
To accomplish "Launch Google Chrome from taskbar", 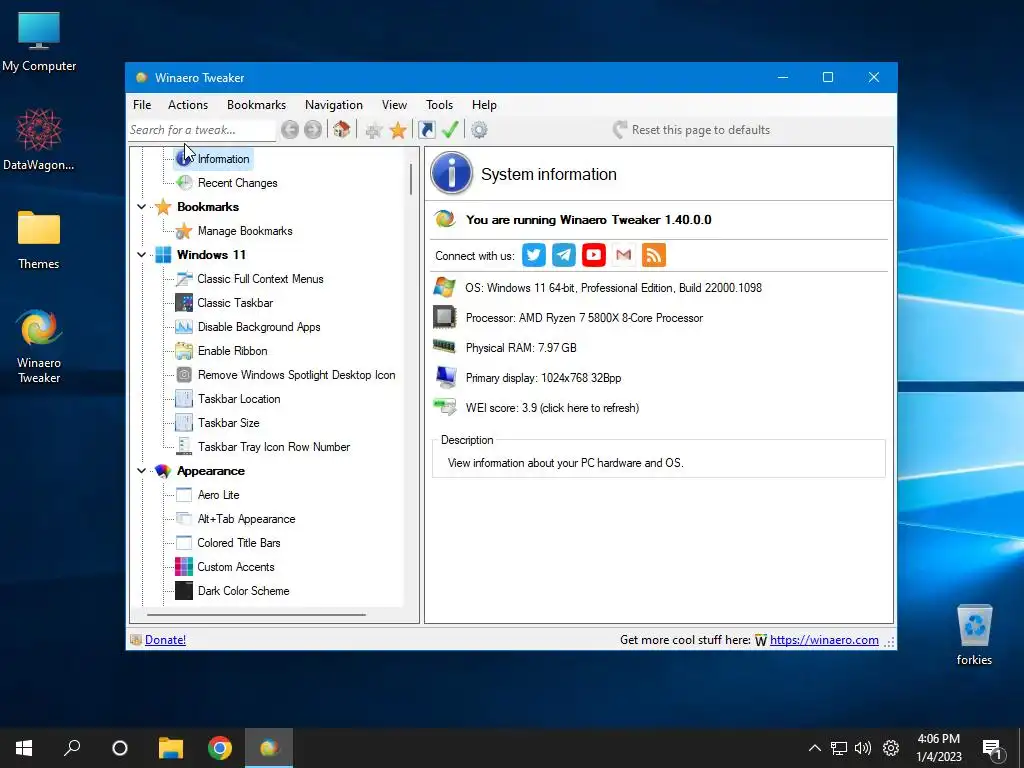I will tap(220, 748).
